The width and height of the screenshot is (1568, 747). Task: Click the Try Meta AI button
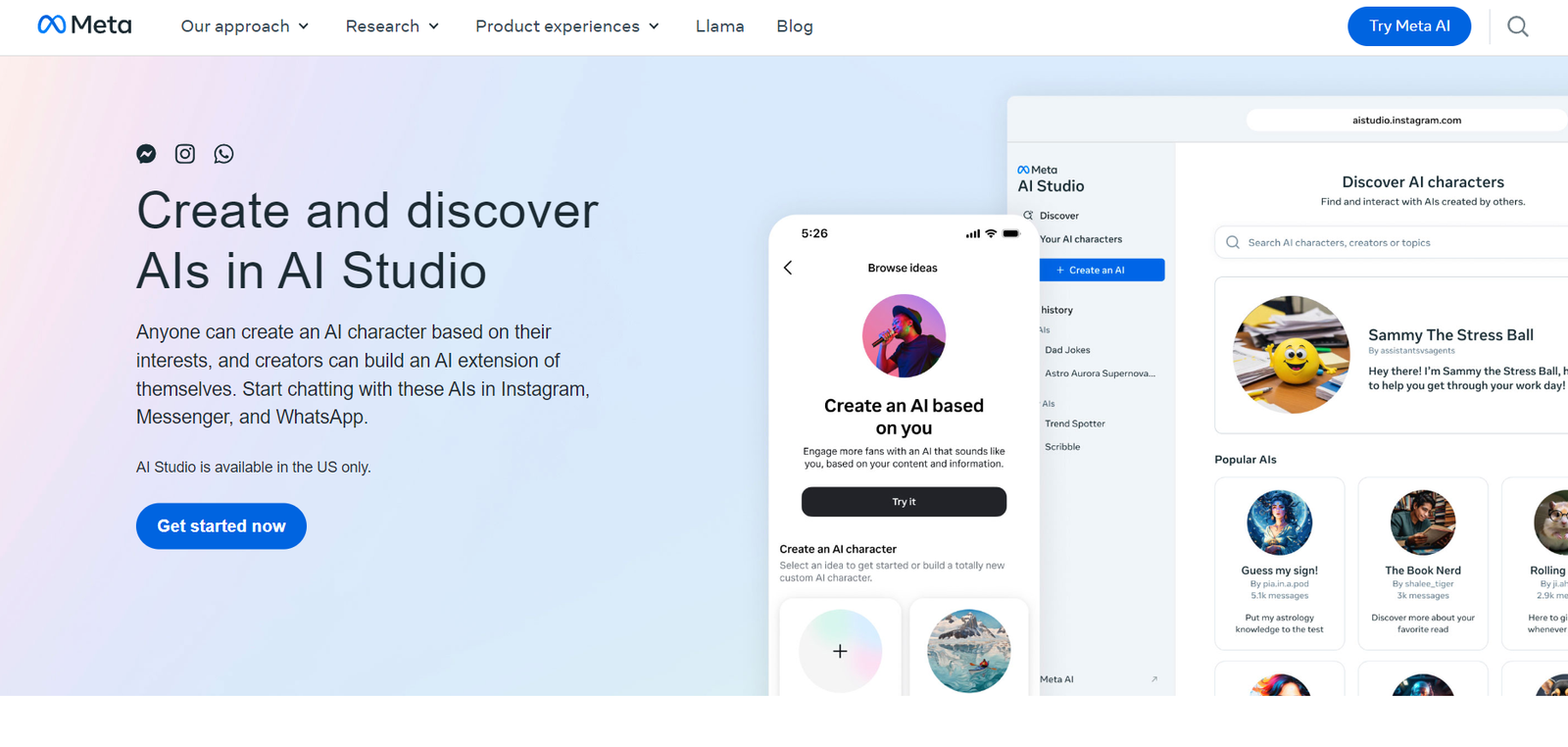1408,26
